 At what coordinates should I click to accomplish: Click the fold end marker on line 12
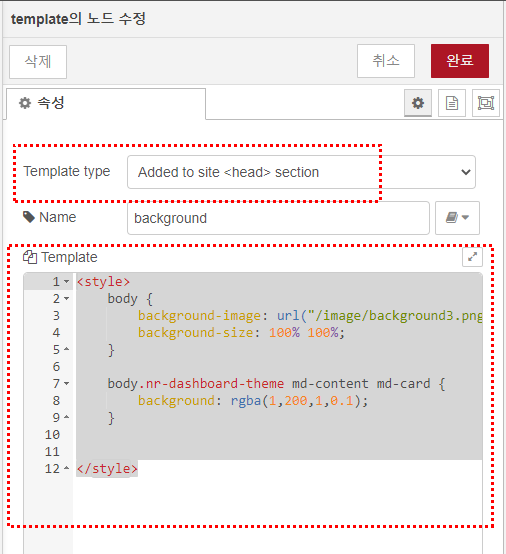(66, 468)
